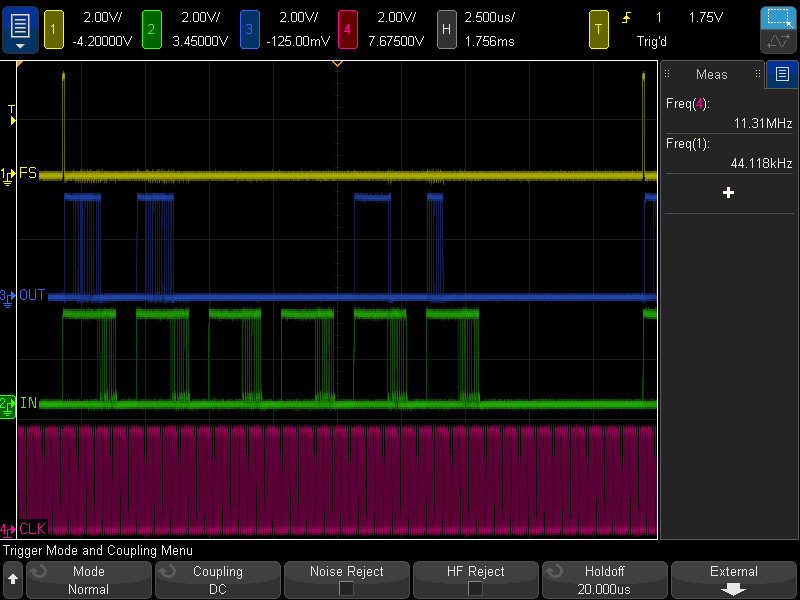This screenshot has height=600, width=800.
Task: Select the yellow channel 1 button
Action: point(53,29)
